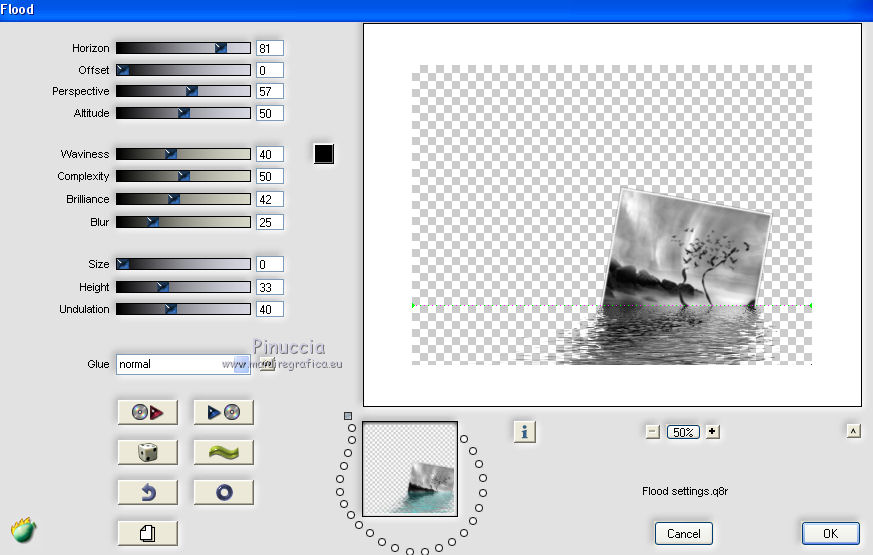This screenshot has width=873, height=555.
Task: Click the Perspective value field showing 57
Action: coord(270,91)
